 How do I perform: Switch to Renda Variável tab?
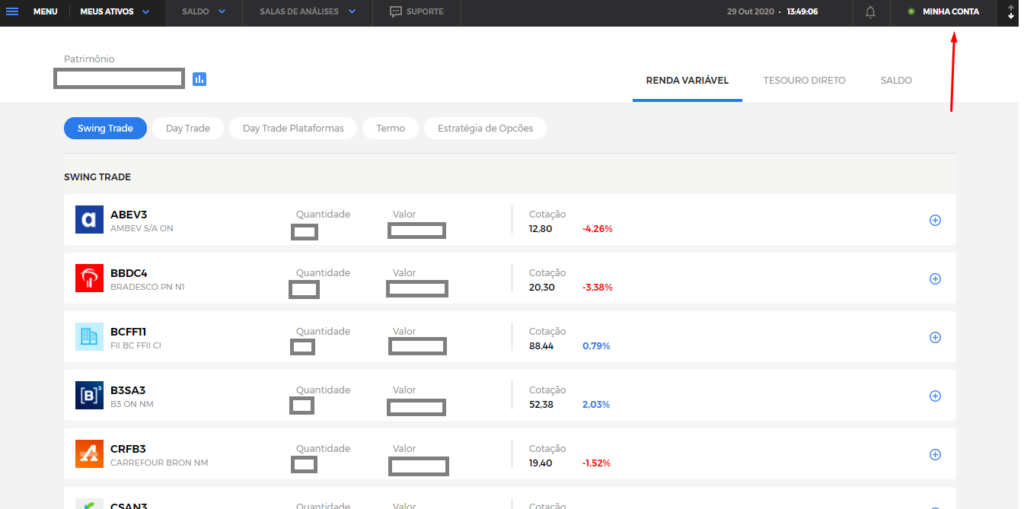click(687, 80)
